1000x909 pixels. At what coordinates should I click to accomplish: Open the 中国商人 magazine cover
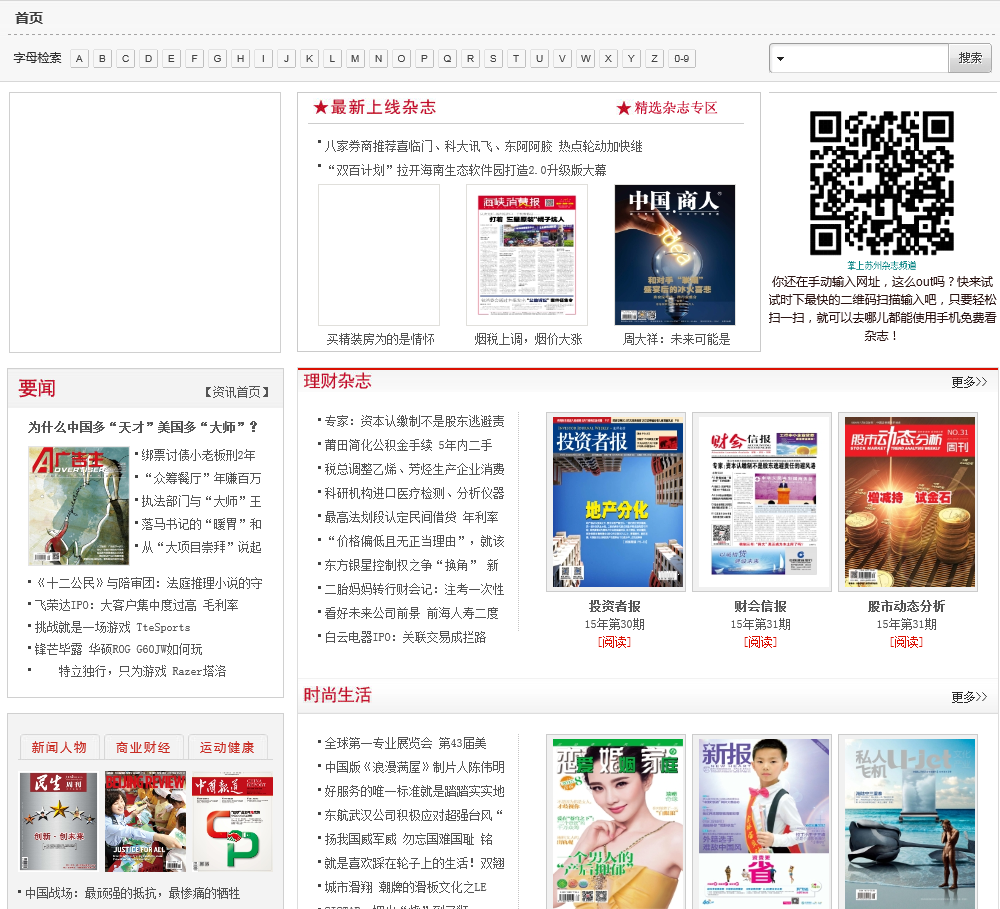[674, 255]
